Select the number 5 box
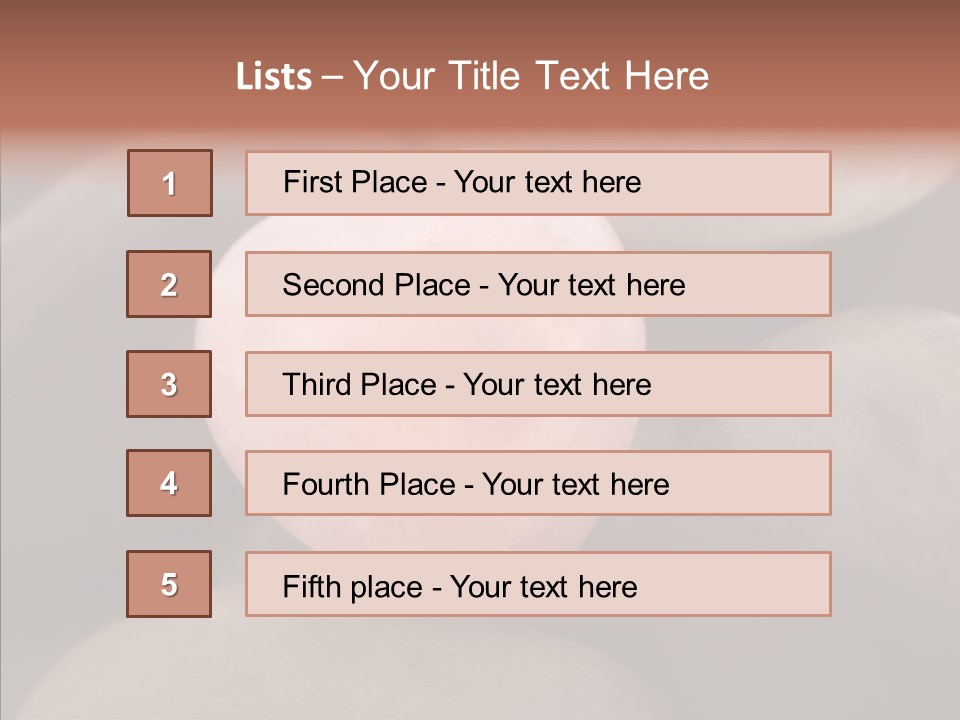This screenshot has width=960, height=720. pyautogui.click(x=169, y=584)
